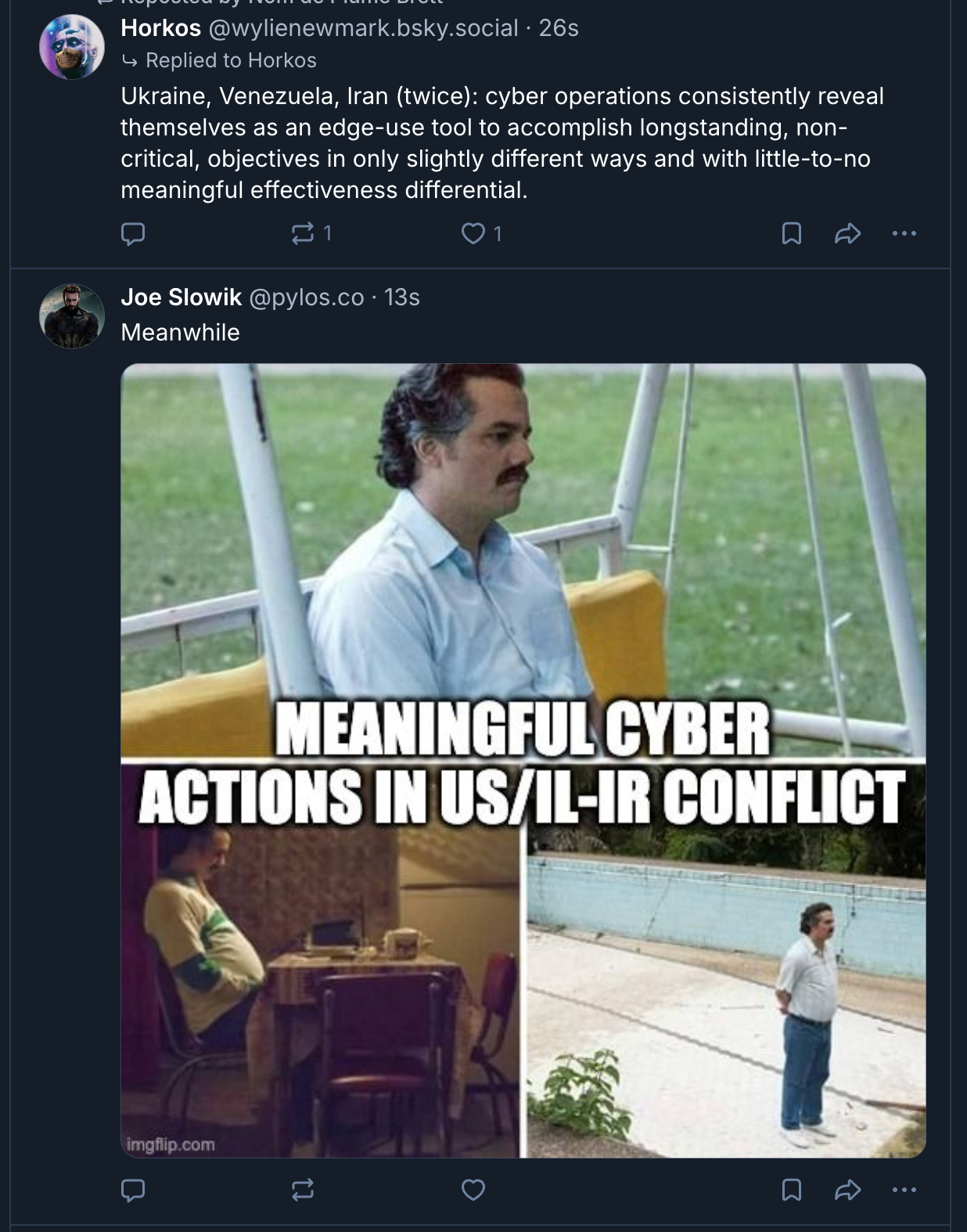967x1232 pixels.
Task: Like Joe Slowik's meme post
Action: pos(473,1190)
